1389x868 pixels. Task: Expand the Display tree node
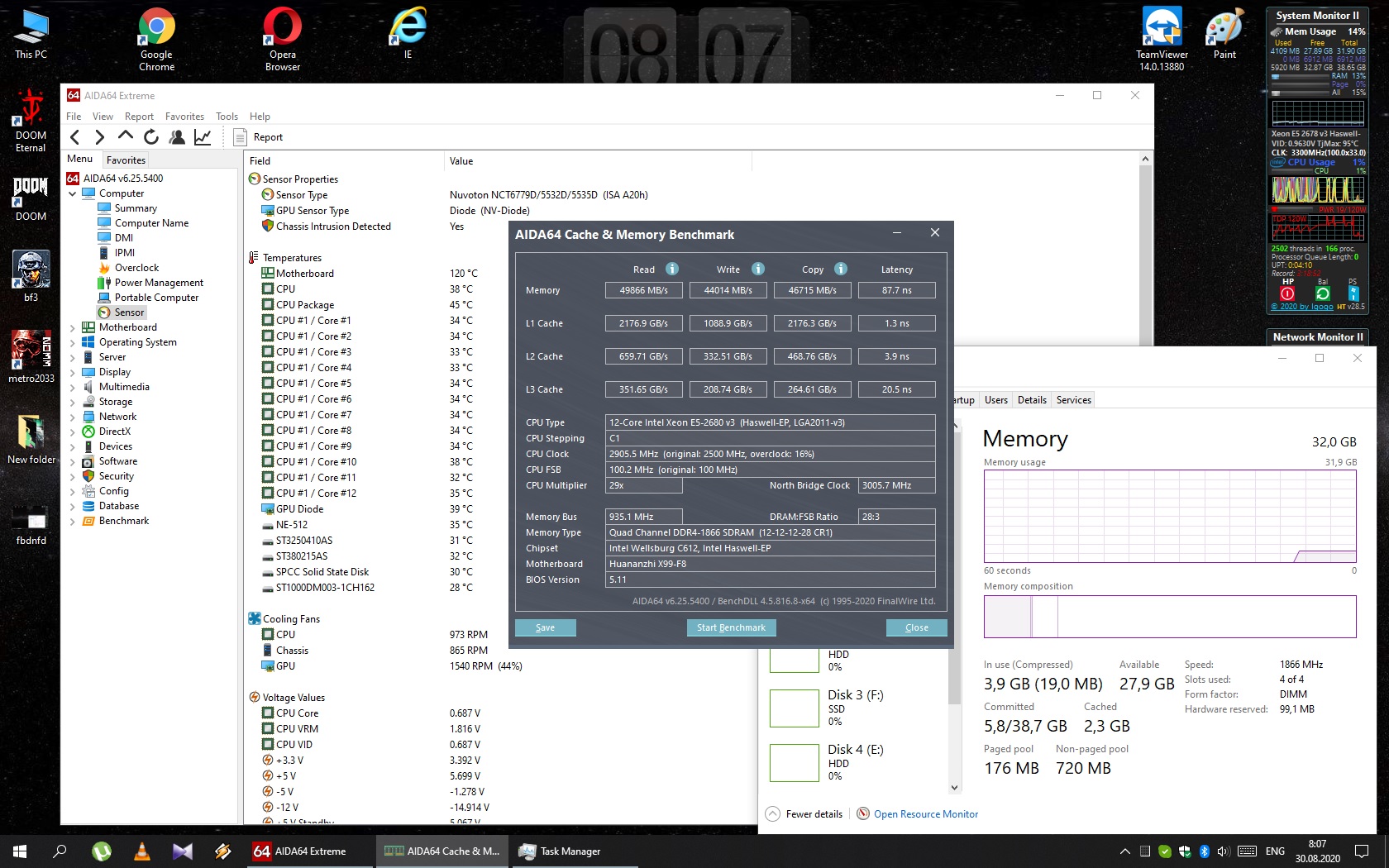(72, 372)
